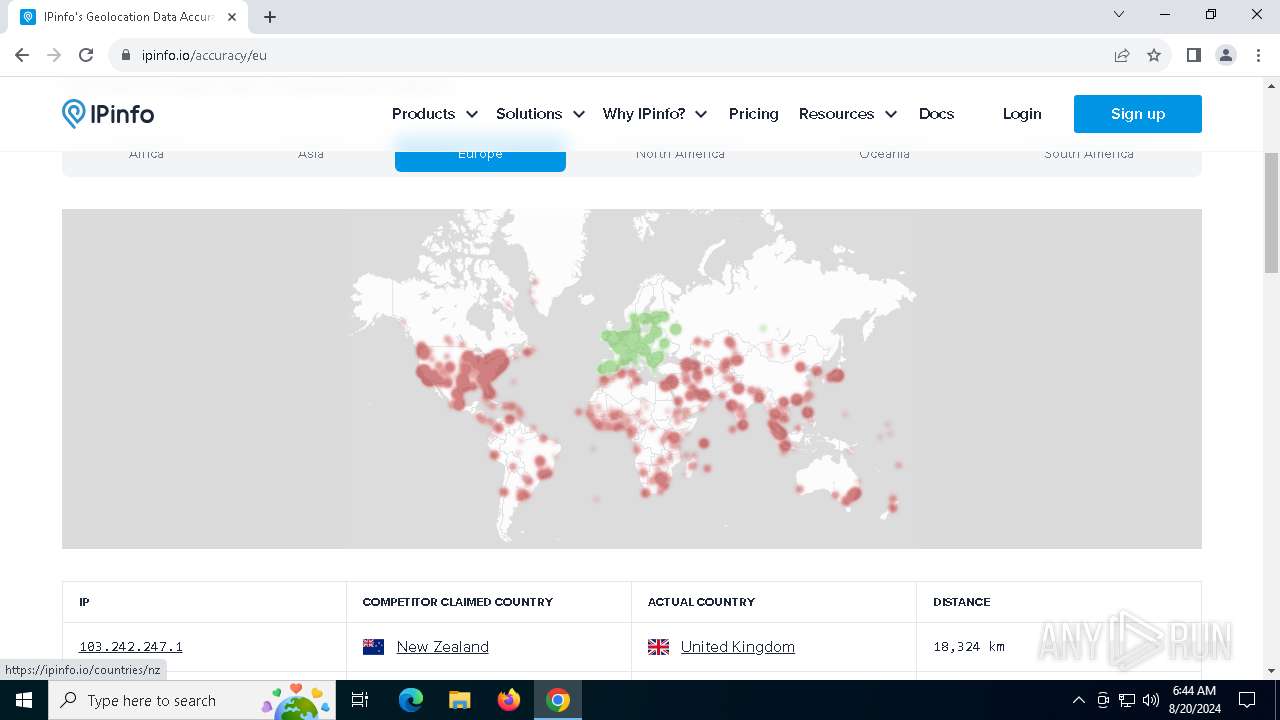Open the United Kingdom country link

738,647
